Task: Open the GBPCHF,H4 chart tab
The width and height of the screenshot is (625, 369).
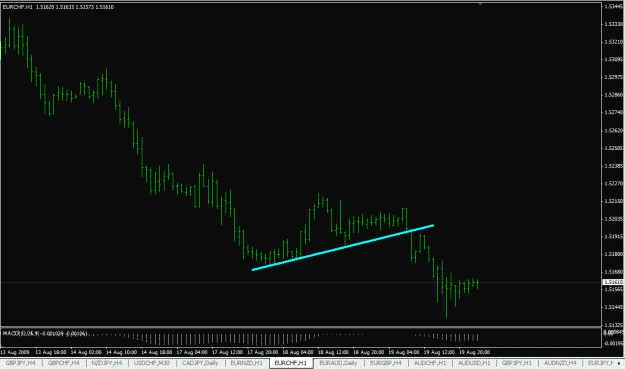Action: (63, 363)
